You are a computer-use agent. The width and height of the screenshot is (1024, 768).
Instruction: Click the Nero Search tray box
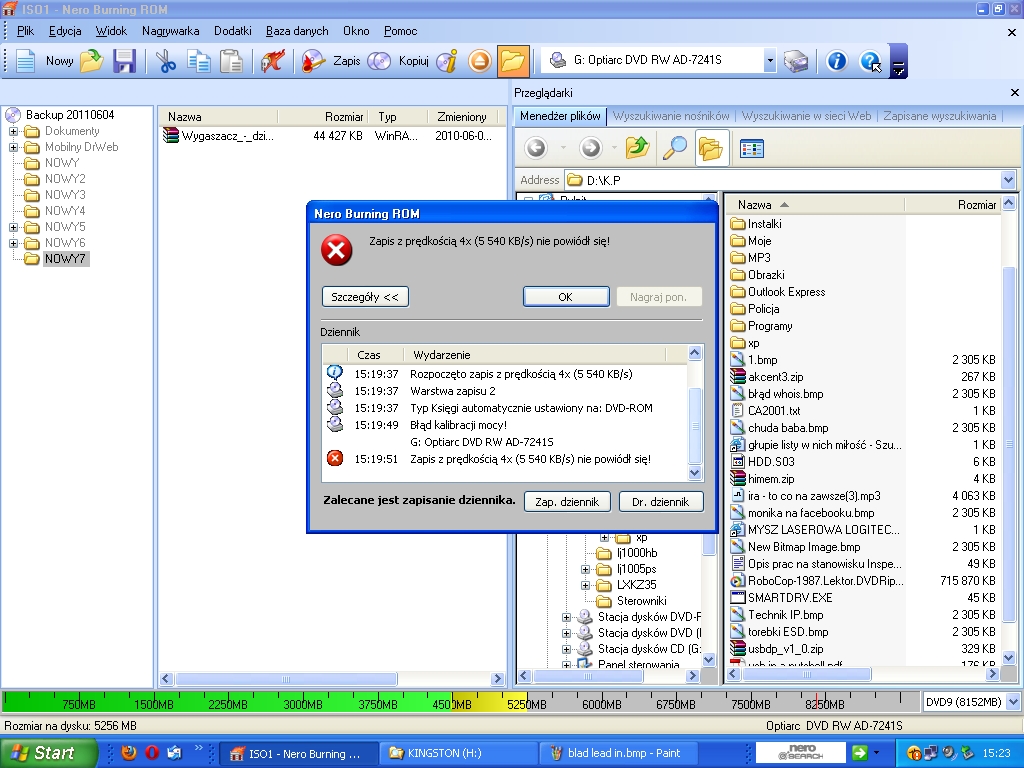click(x=801, y=752)
